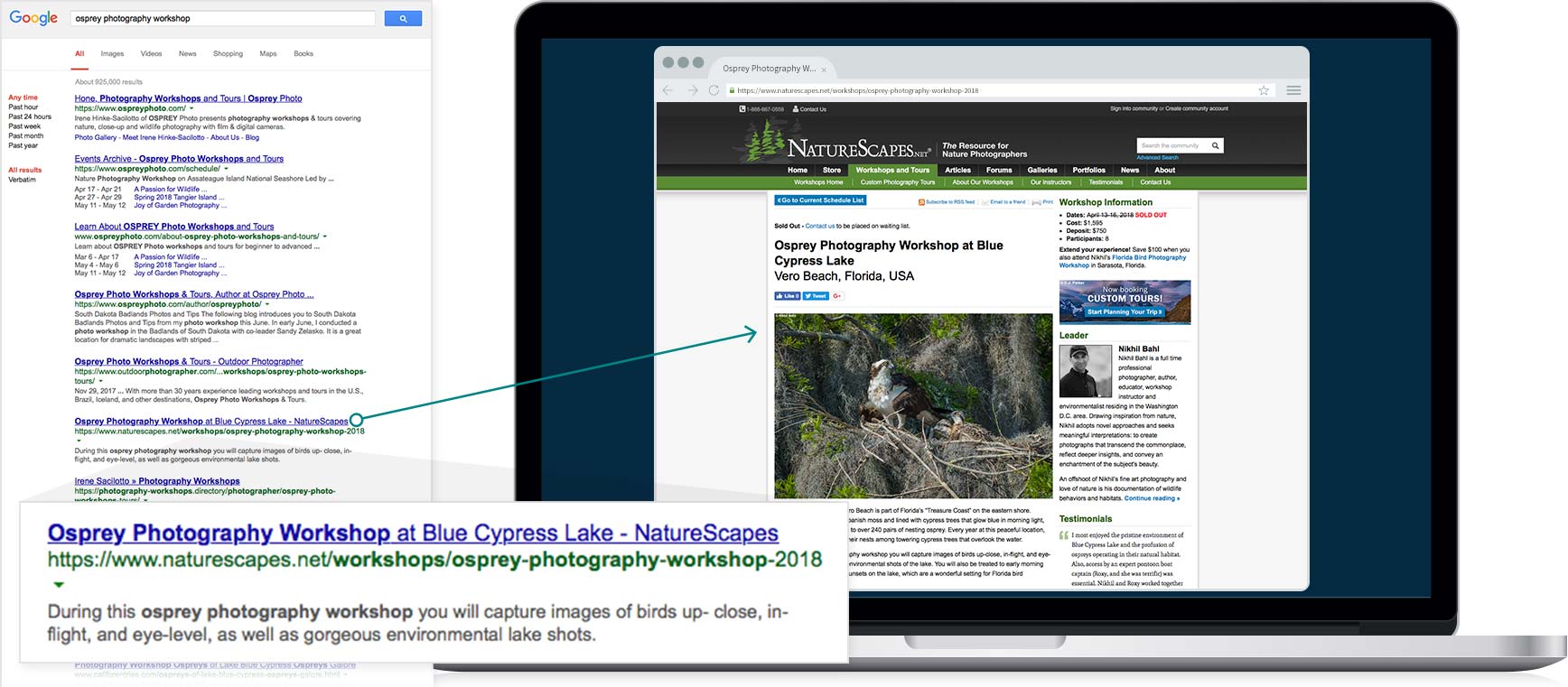Open the dropdown arrow next to www.ospreyphoto.com/
1568x687 pixels.
coord(191,108)
